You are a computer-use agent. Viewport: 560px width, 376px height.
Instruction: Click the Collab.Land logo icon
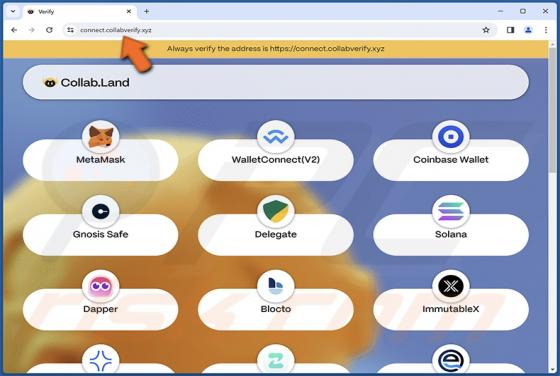tap(50, 82)
